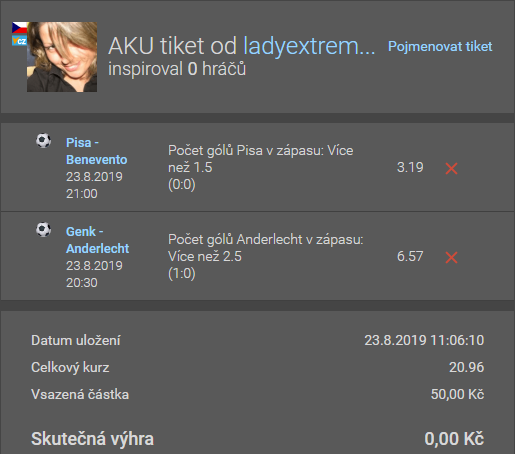
Task: Click the inspiroval 0 hráčů text
Action: point(177,69)
